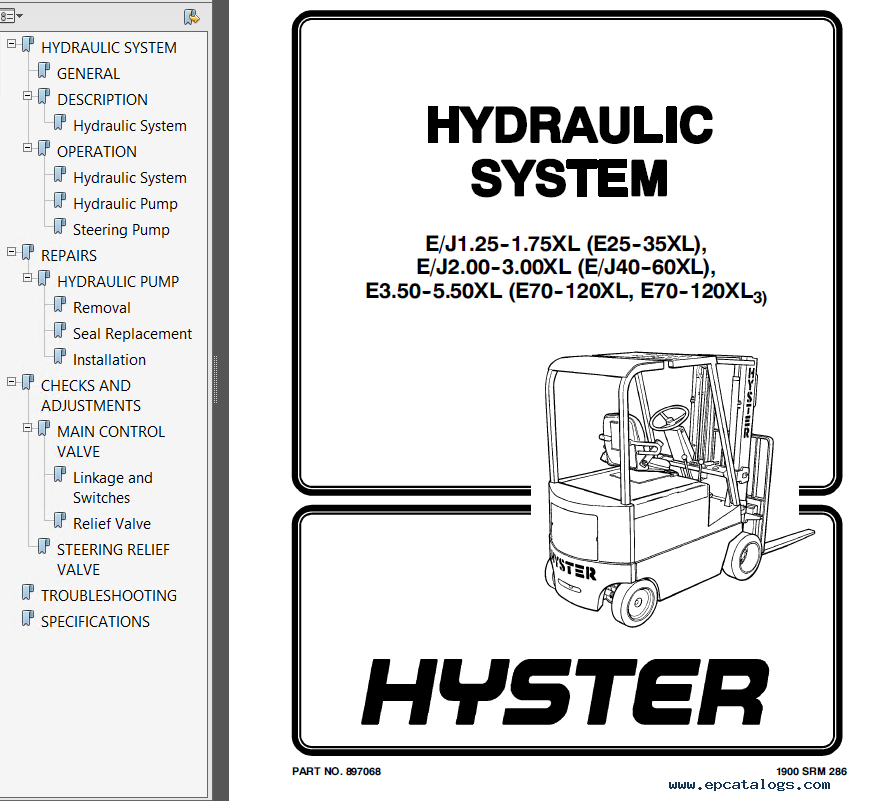This screenshot has height=801, width=881.
Task: Go to the HYDRAULIC PUMP repairs bookmark
Action: coord(118,281)
